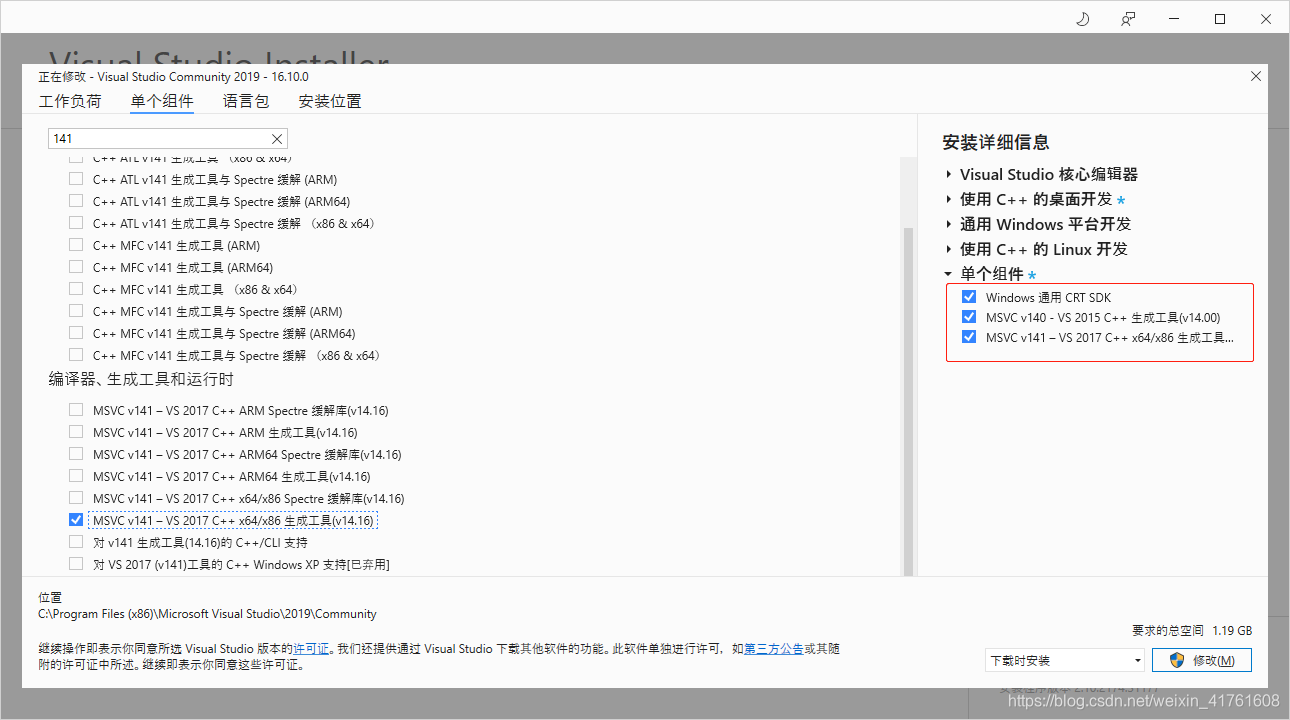Viewport: 1290px width, 720px height.
Task: Check C++ ATL v141 Spectre 缓解 (ARM)
Action: point(76,180)
